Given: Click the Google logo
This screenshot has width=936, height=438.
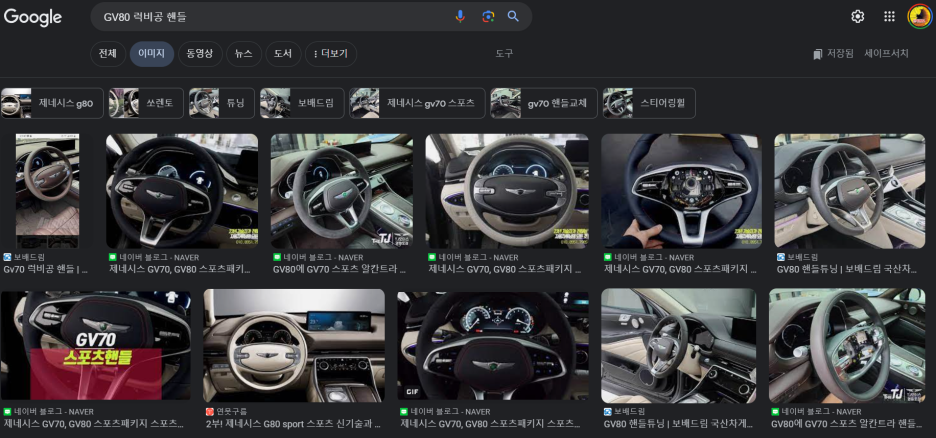Looking at the screenshot, I should coord(33,17).
